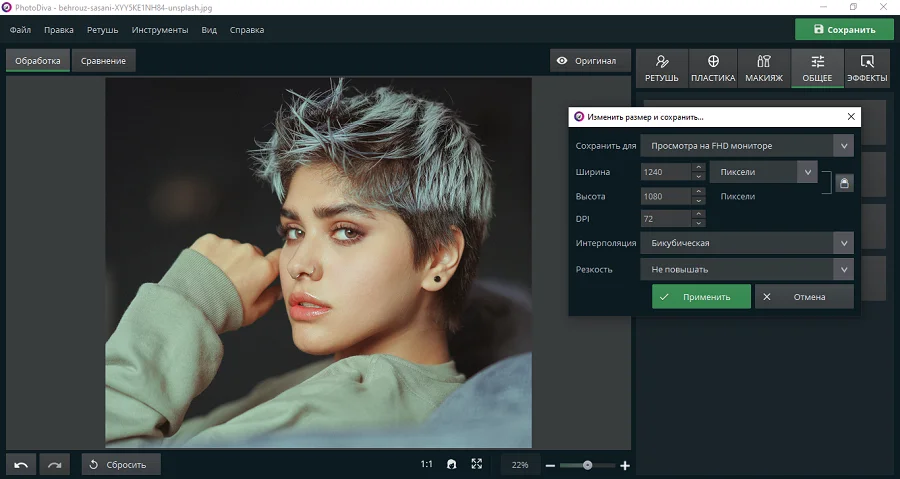Open the Пластика face sculpt tab
This screenshot has width=900, height=479.
713,68
